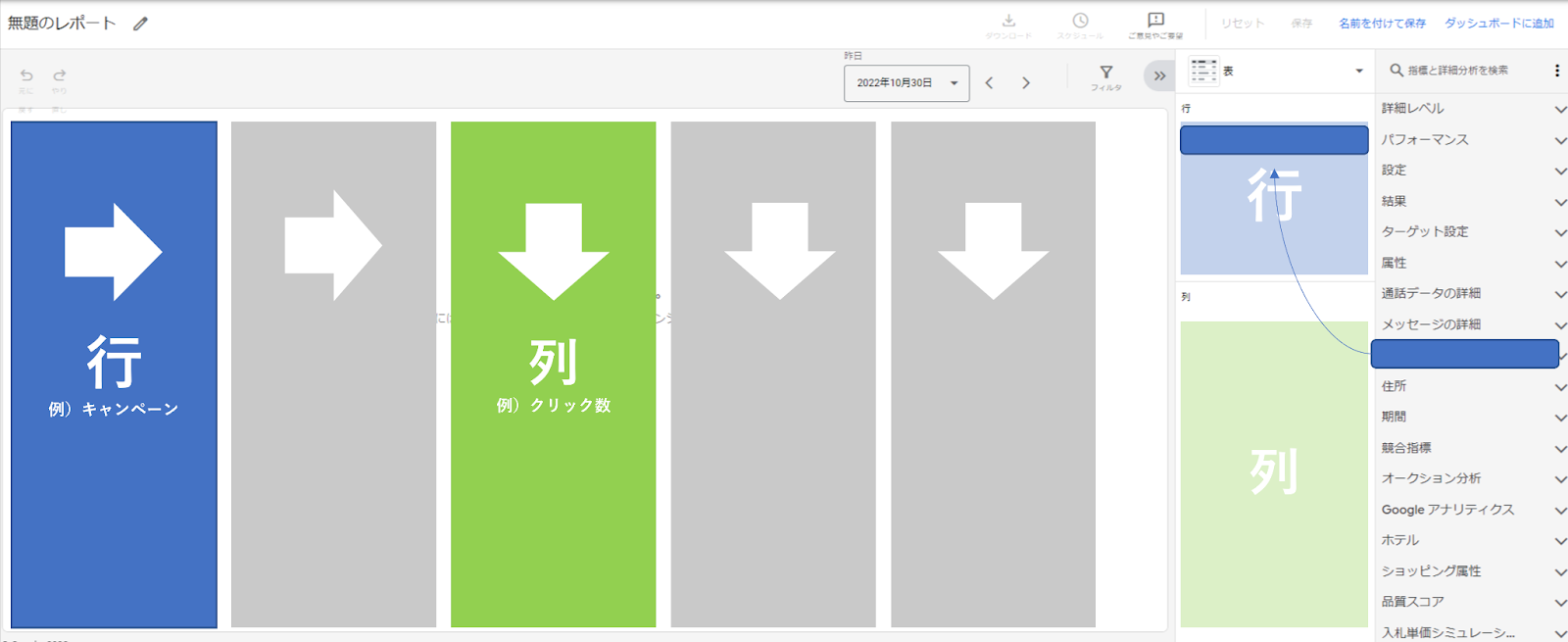Collapse side panel with double-chevron button
Viewport: 1568px width, 642px height.
pyautogui.click(x=1158, y=75)
